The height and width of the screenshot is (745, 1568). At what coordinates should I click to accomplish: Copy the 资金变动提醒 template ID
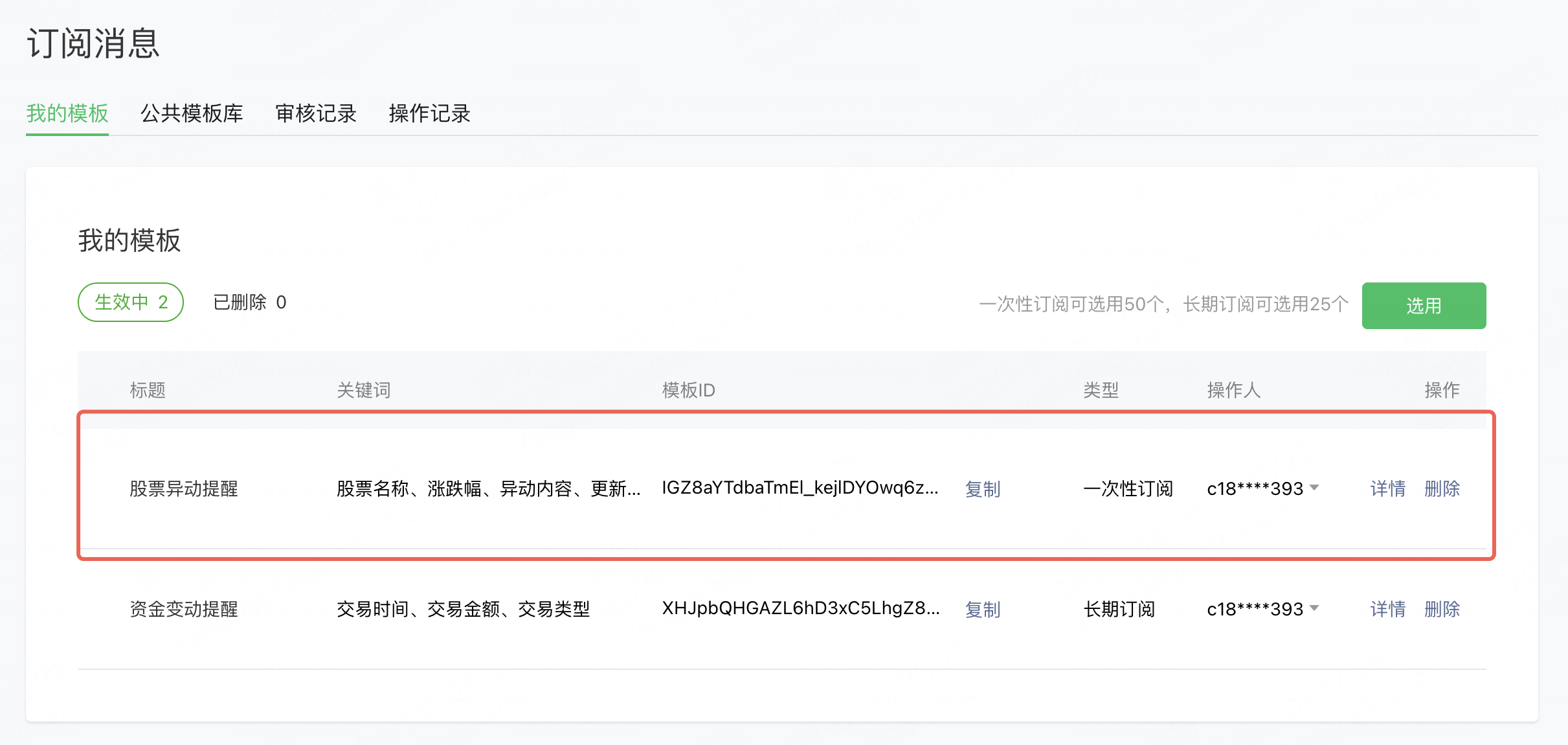coord(982,609)
